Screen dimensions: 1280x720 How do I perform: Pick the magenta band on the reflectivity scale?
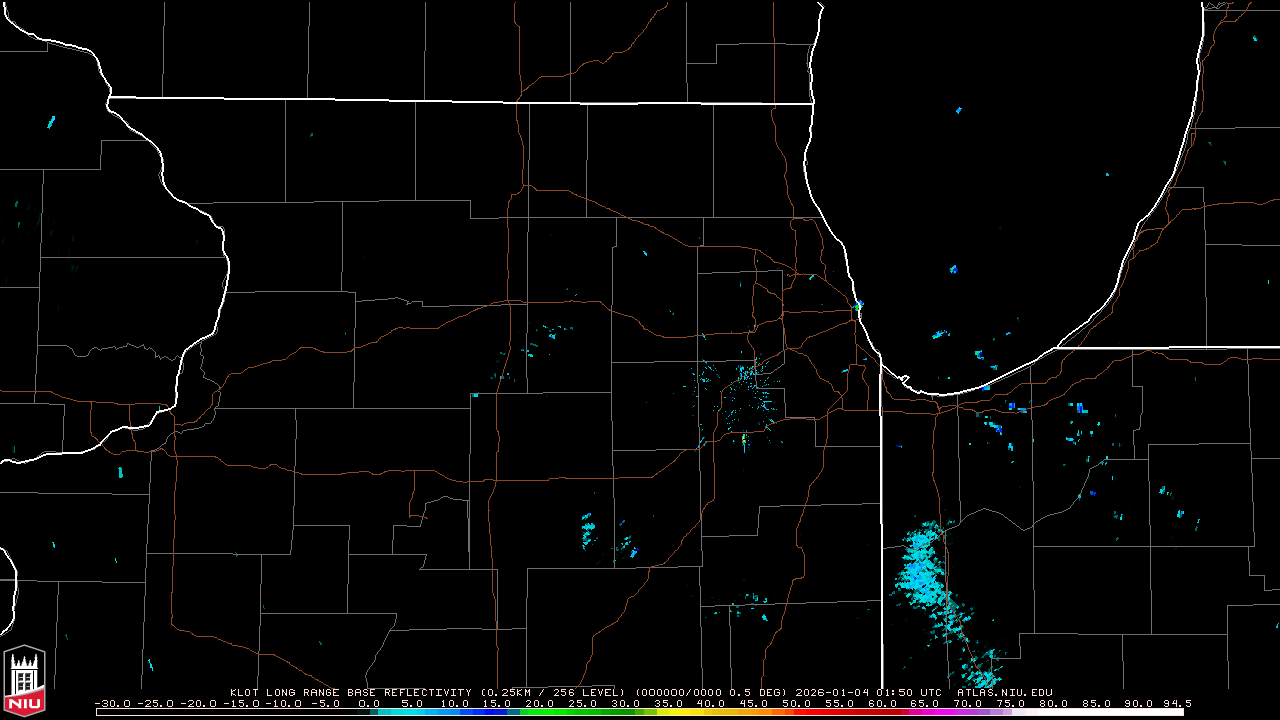(x=930, y=712)
